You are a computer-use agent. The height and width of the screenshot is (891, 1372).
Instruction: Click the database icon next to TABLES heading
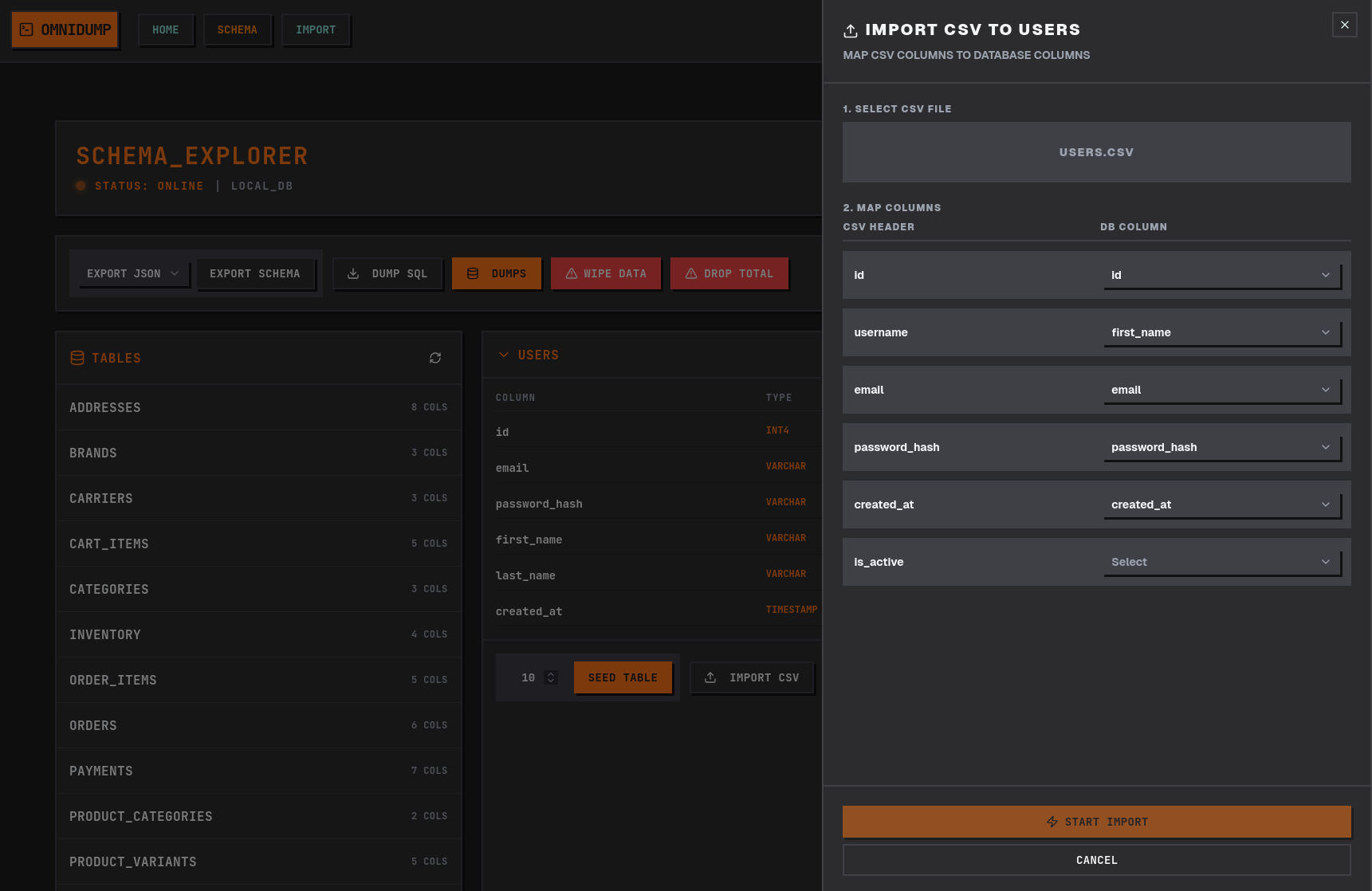[77, 358]
